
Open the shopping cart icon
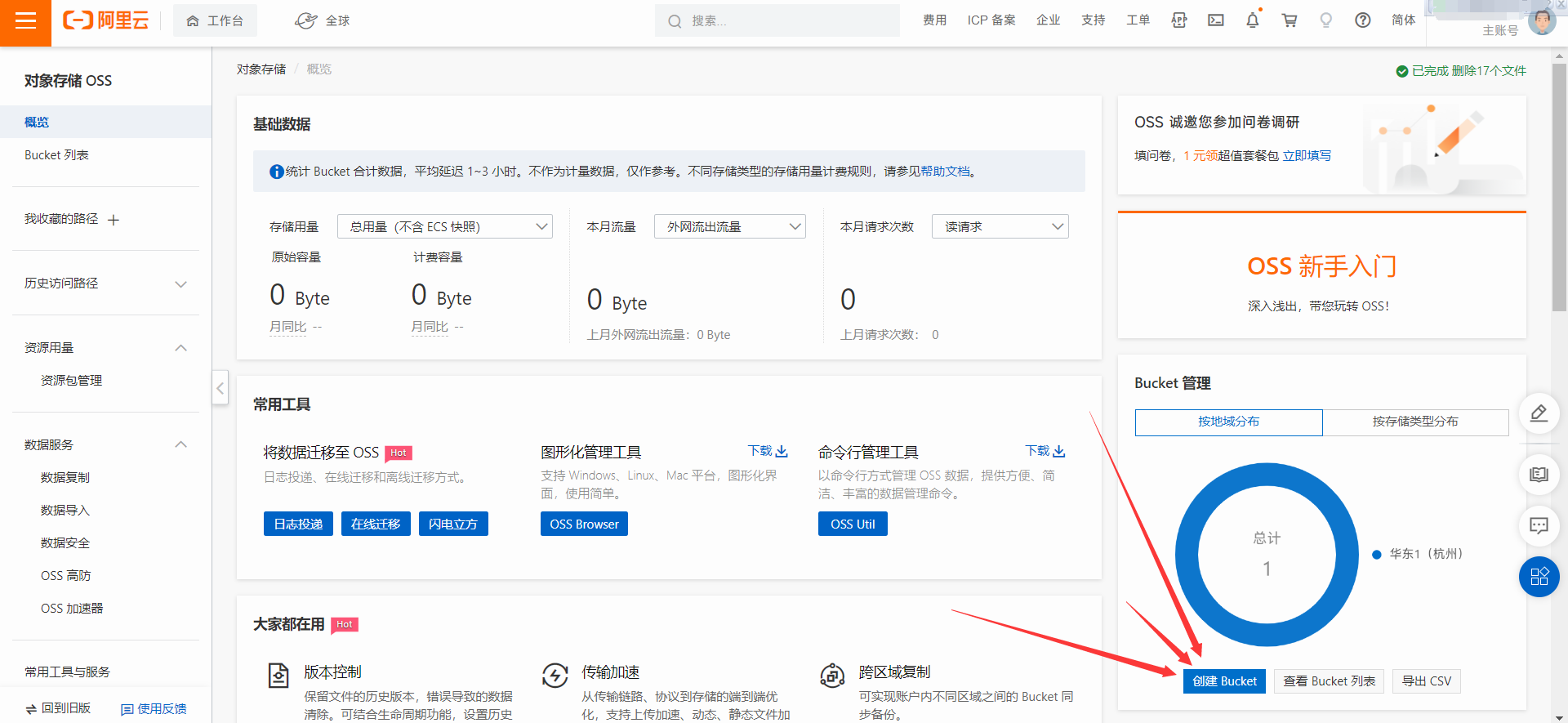click(1290, 20)
